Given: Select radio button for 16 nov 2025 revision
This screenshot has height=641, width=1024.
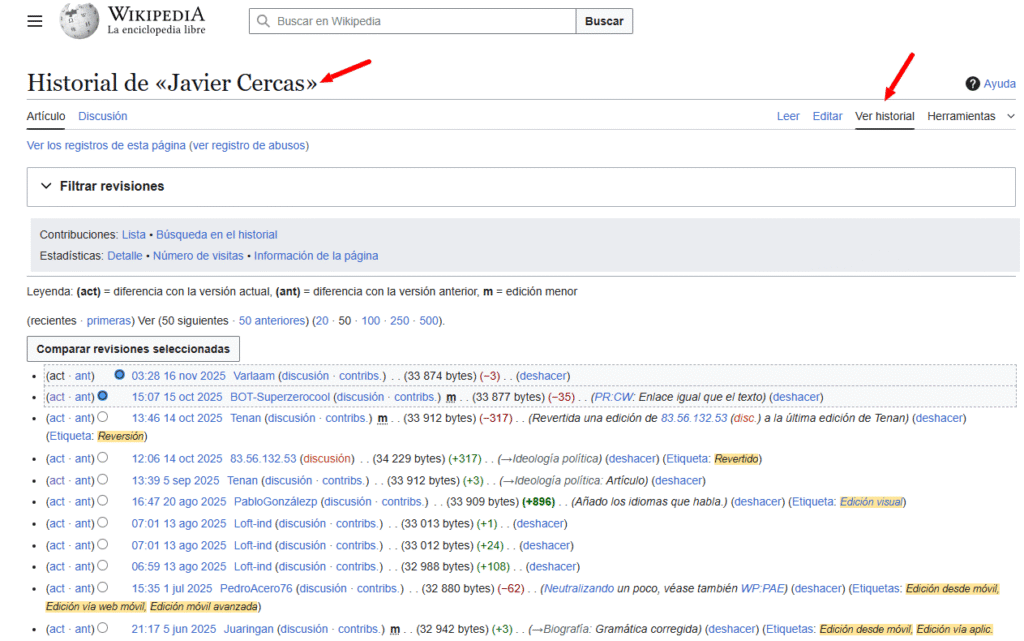Looking at the screenshot, I should tap(120, 375).
